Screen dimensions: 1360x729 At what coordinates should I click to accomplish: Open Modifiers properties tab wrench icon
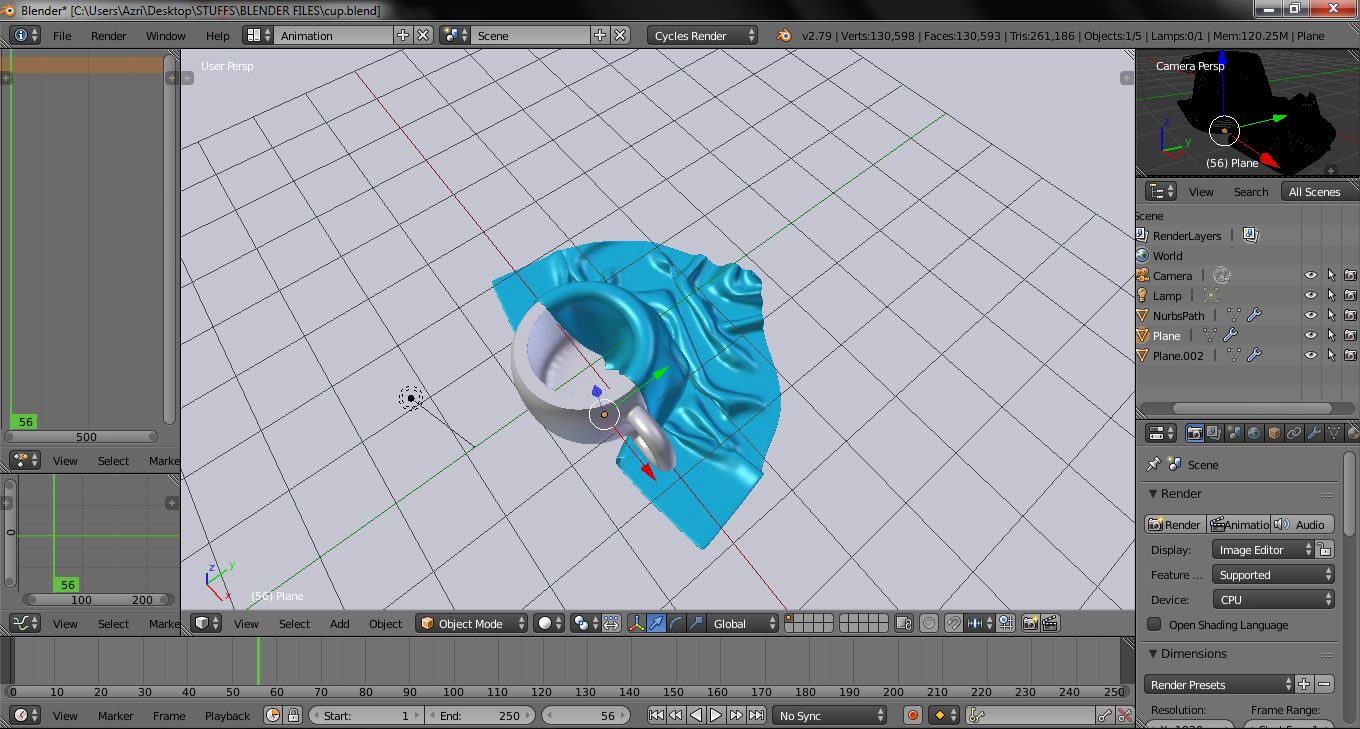click(x=1314, y=433)
